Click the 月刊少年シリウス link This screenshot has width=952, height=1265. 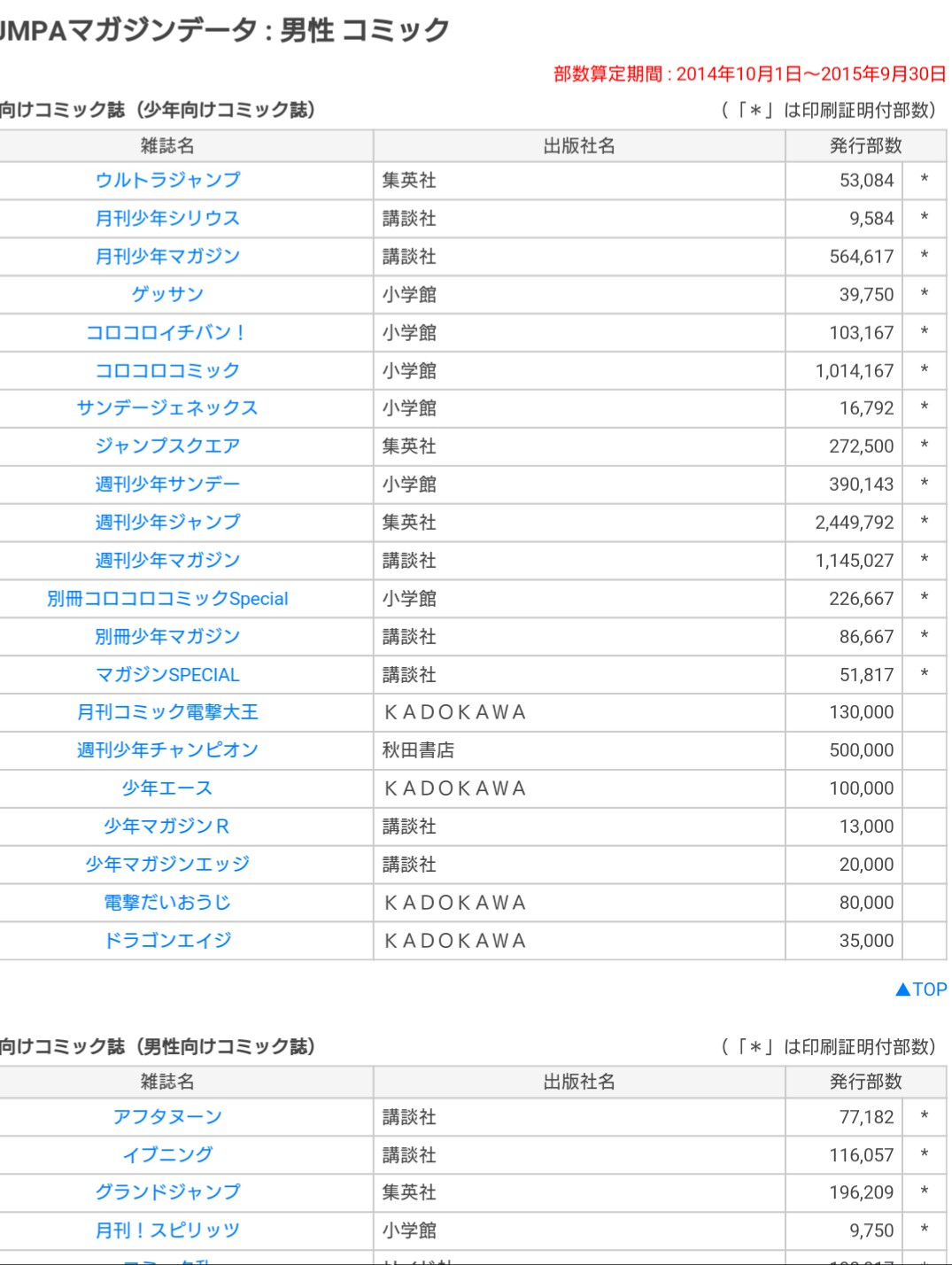(x=167, y=218)
